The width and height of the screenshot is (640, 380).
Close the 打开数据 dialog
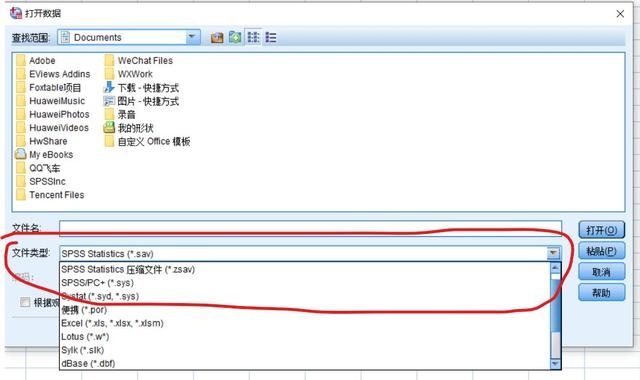point(620,14)
